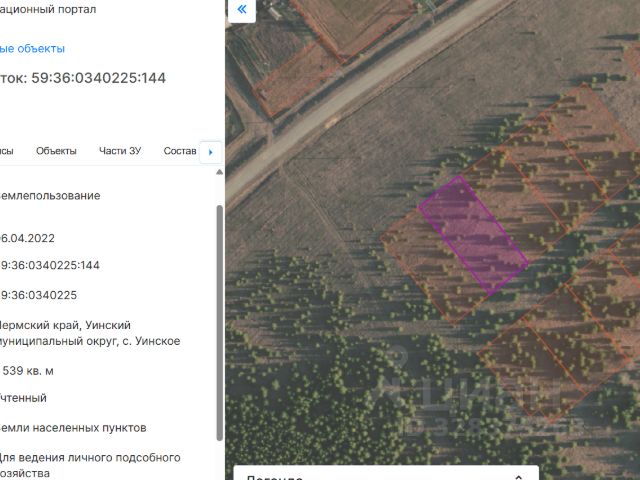Click the heading number 59:36:0340225:144
This screenshot has width=640, height=480.
pos(99,78)
